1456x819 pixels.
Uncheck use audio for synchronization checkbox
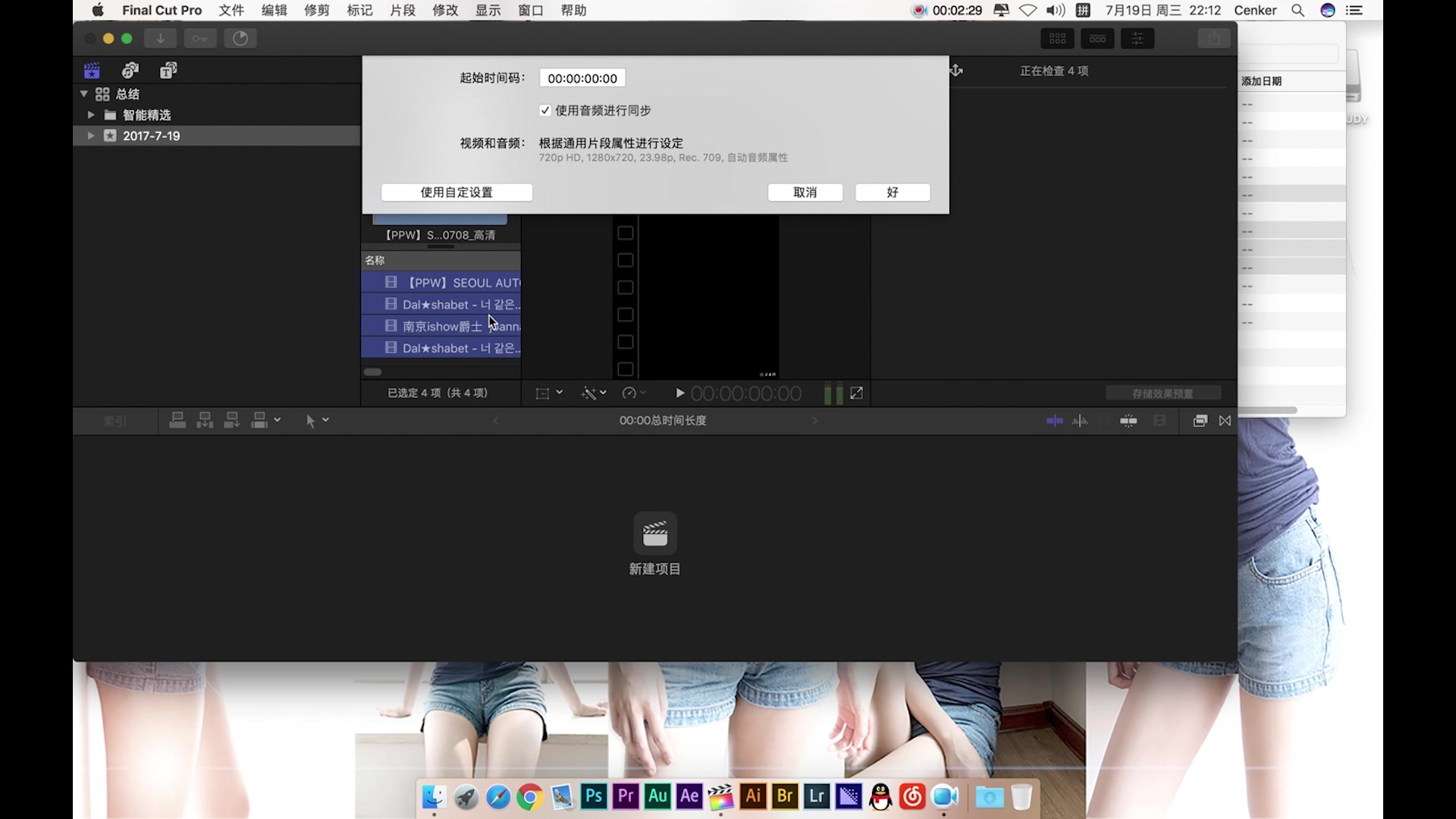[545, 111]
